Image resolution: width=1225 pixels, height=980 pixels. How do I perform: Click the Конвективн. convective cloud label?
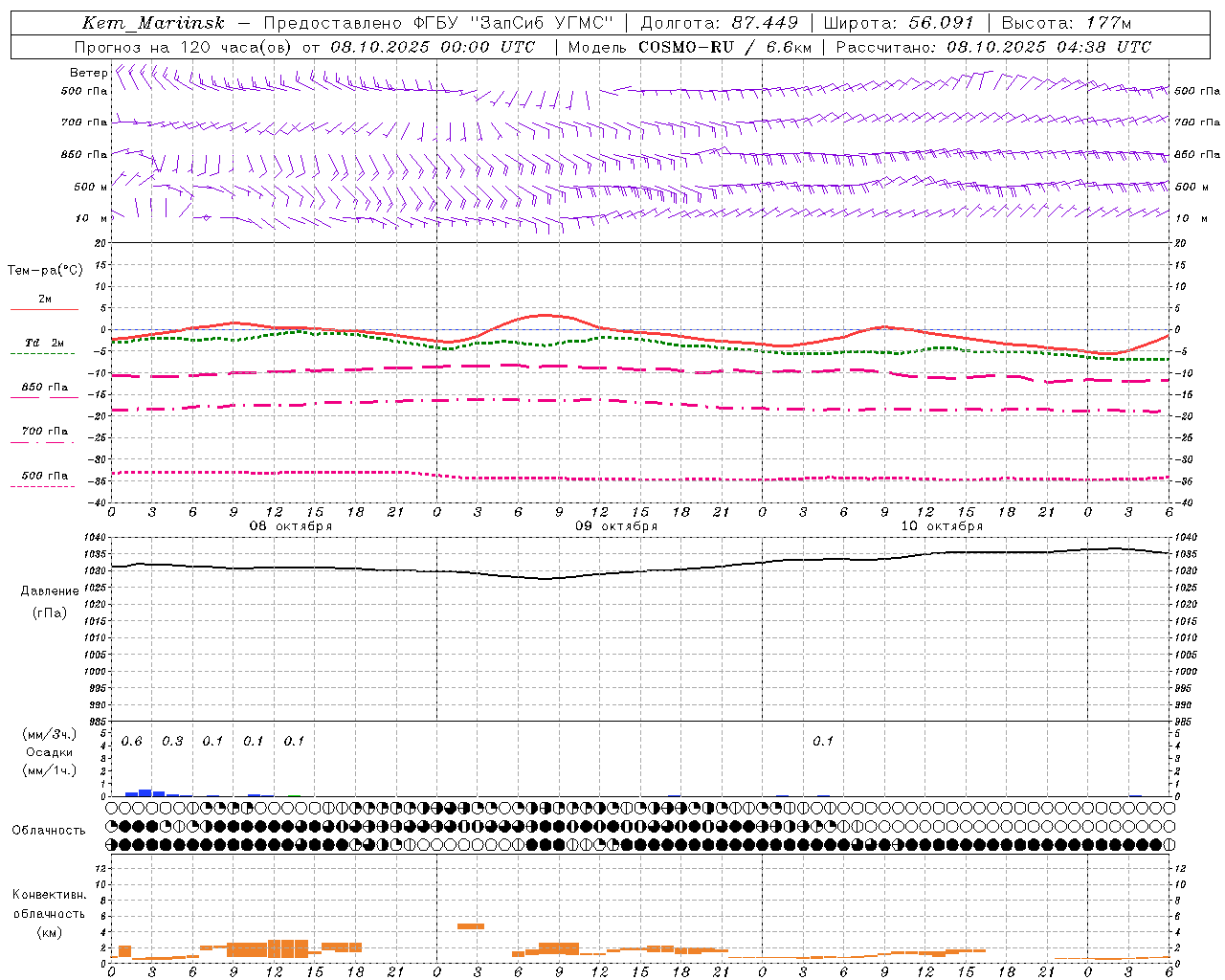[49, 895]
